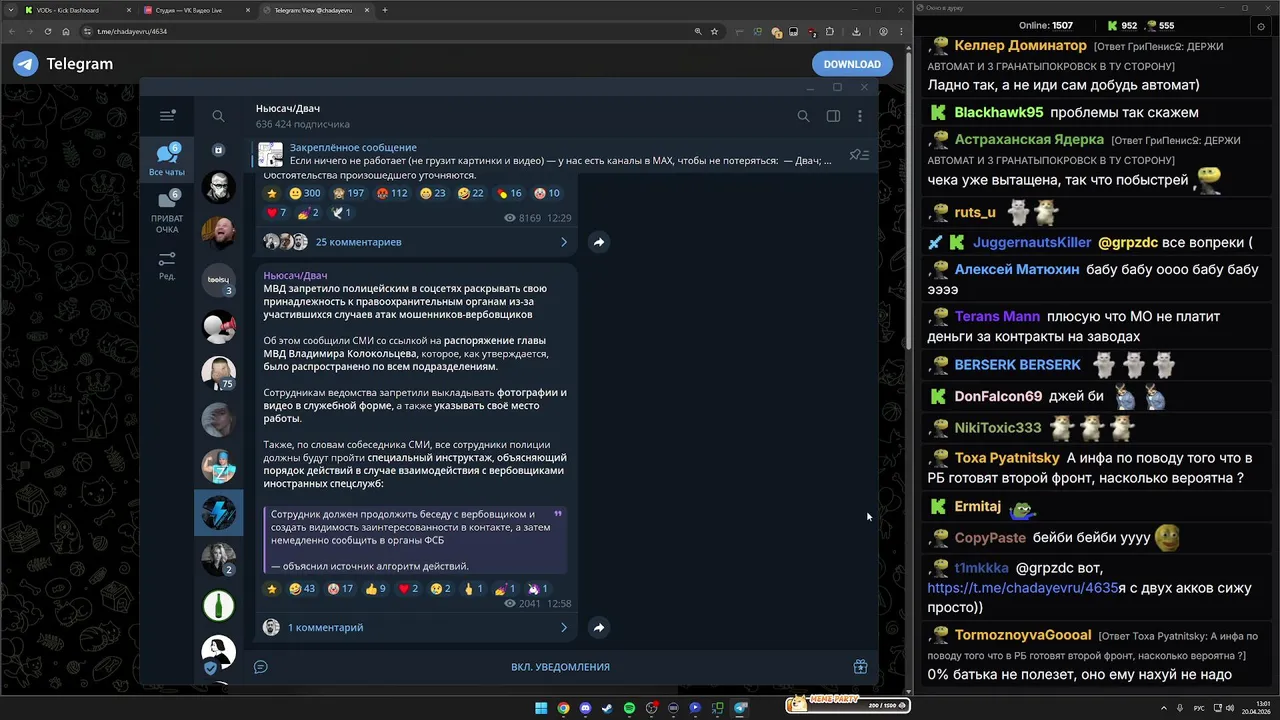Show the pinned messages list icon

pyautogui.click(x=859, y=155)
